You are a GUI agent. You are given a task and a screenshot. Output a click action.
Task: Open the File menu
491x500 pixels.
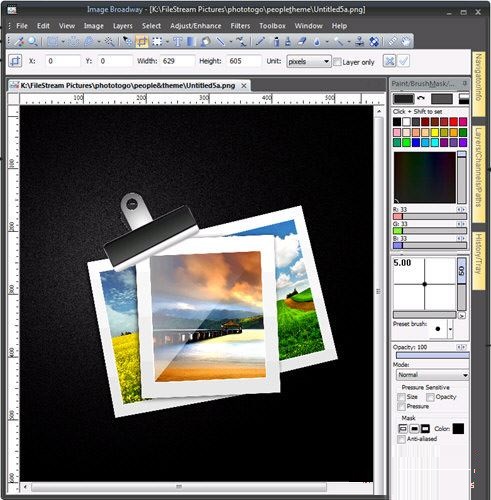(22, 26)
